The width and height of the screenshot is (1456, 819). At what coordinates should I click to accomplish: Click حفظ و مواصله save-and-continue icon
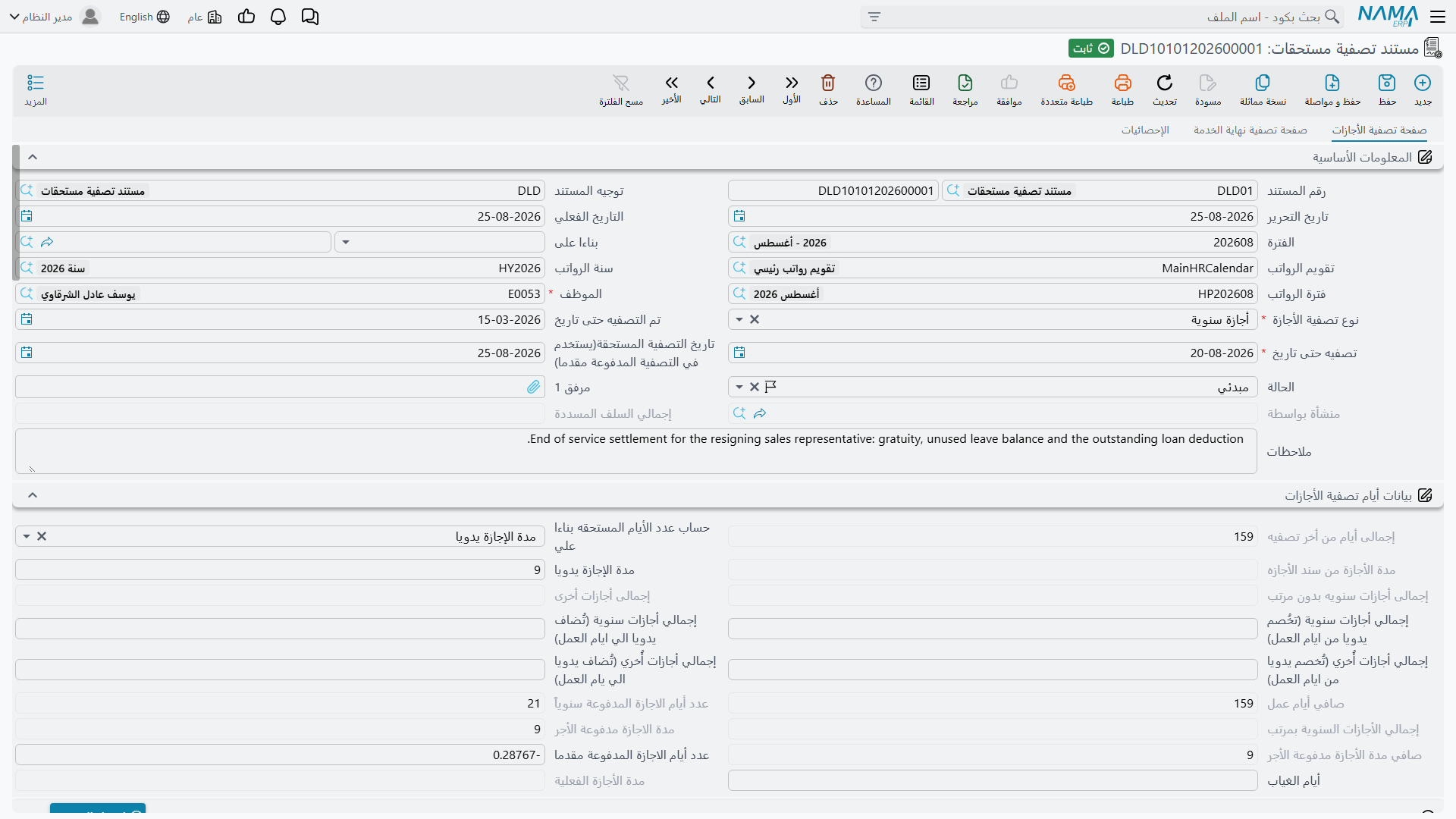pos(1332,83)
